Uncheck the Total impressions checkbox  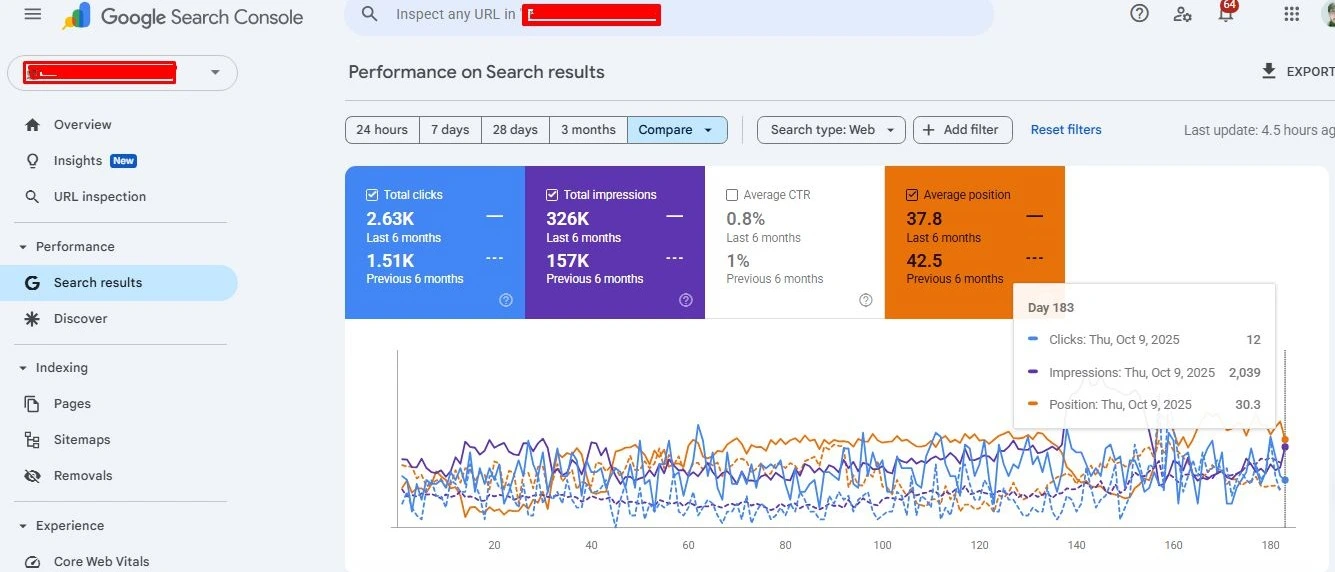pos(552,195)
